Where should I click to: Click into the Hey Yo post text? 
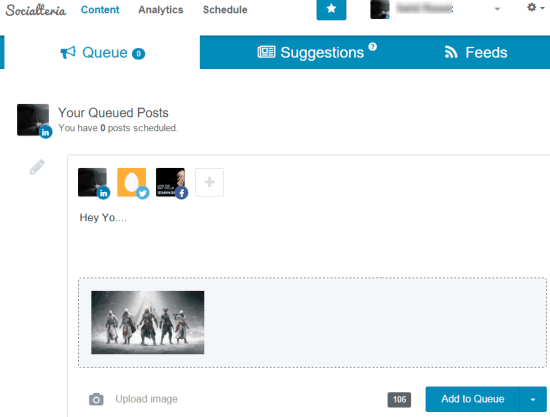tap(103, 218)
